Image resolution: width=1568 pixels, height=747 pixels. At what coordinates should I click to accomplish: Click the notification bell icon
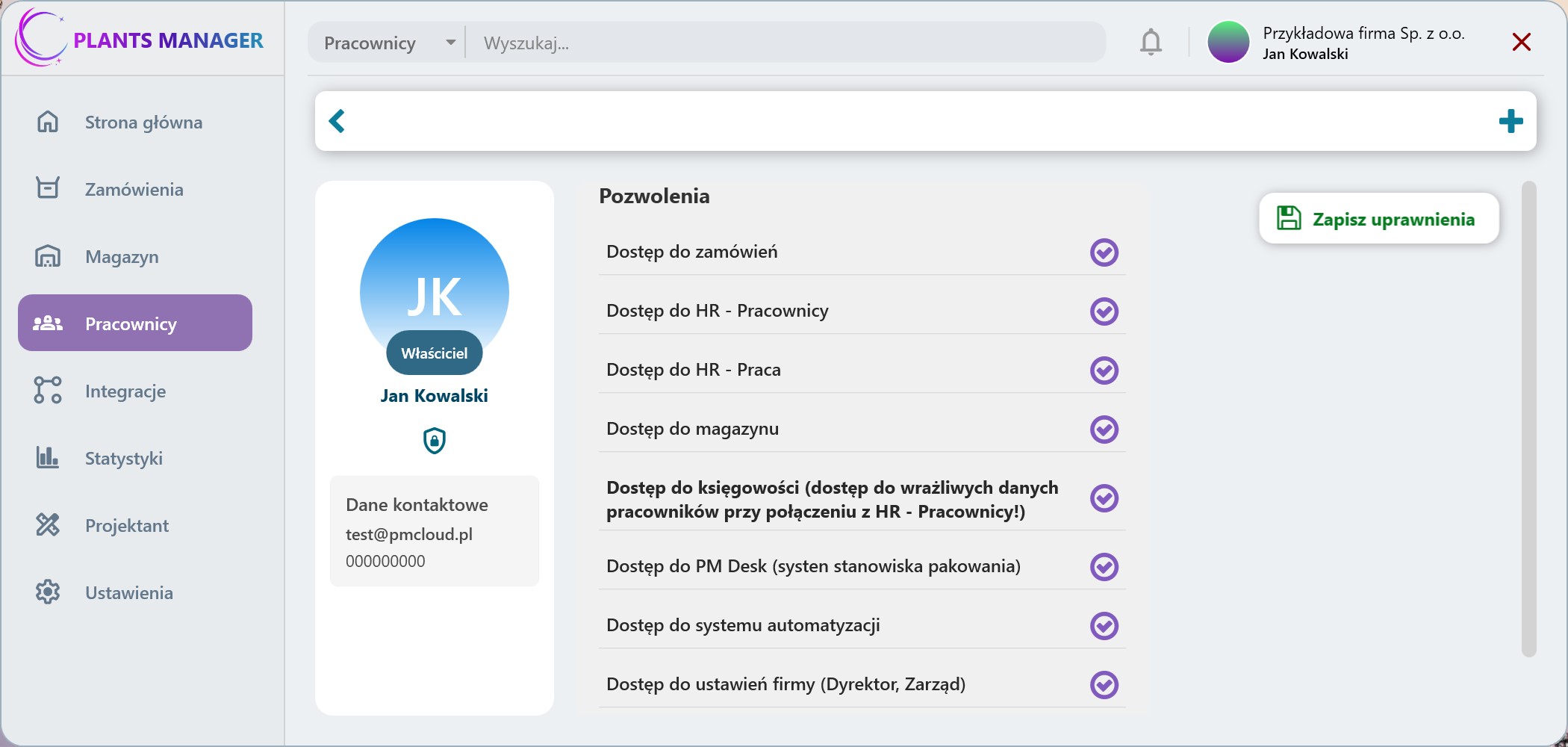tap(1151, 43)
